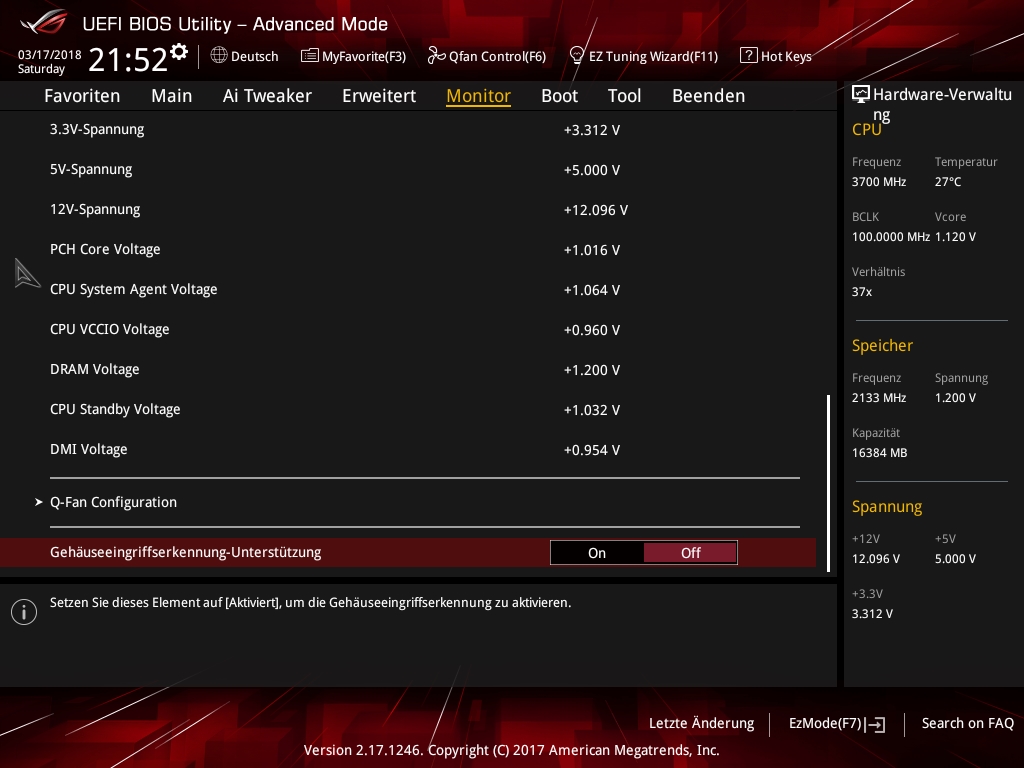Image resolution: width=1024 pixels, height=768 pixels.
Task: Select the Monitor tab
Action: pos(479,96)
